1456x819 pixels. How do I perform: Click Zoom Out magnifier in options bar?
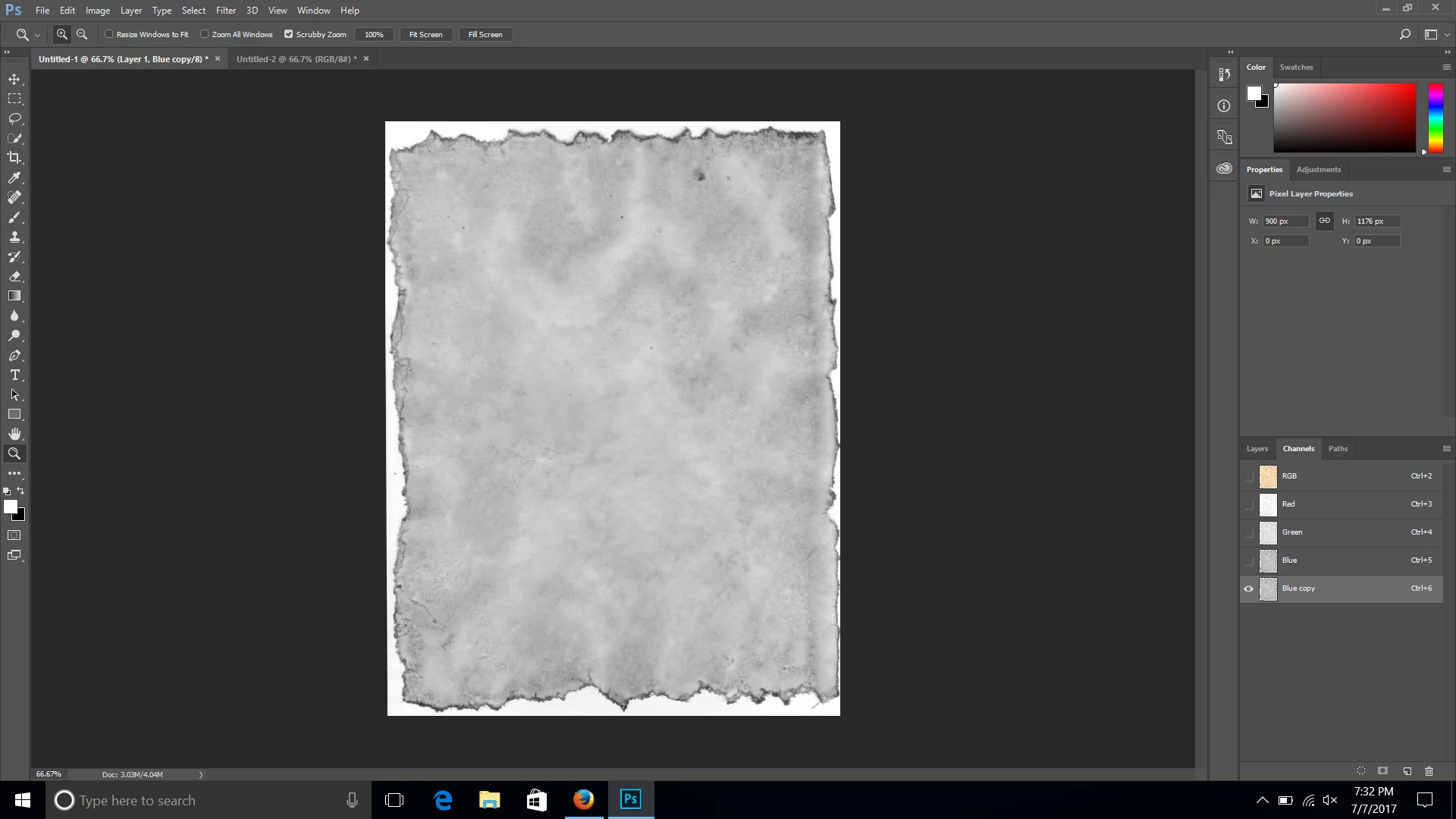82,34
